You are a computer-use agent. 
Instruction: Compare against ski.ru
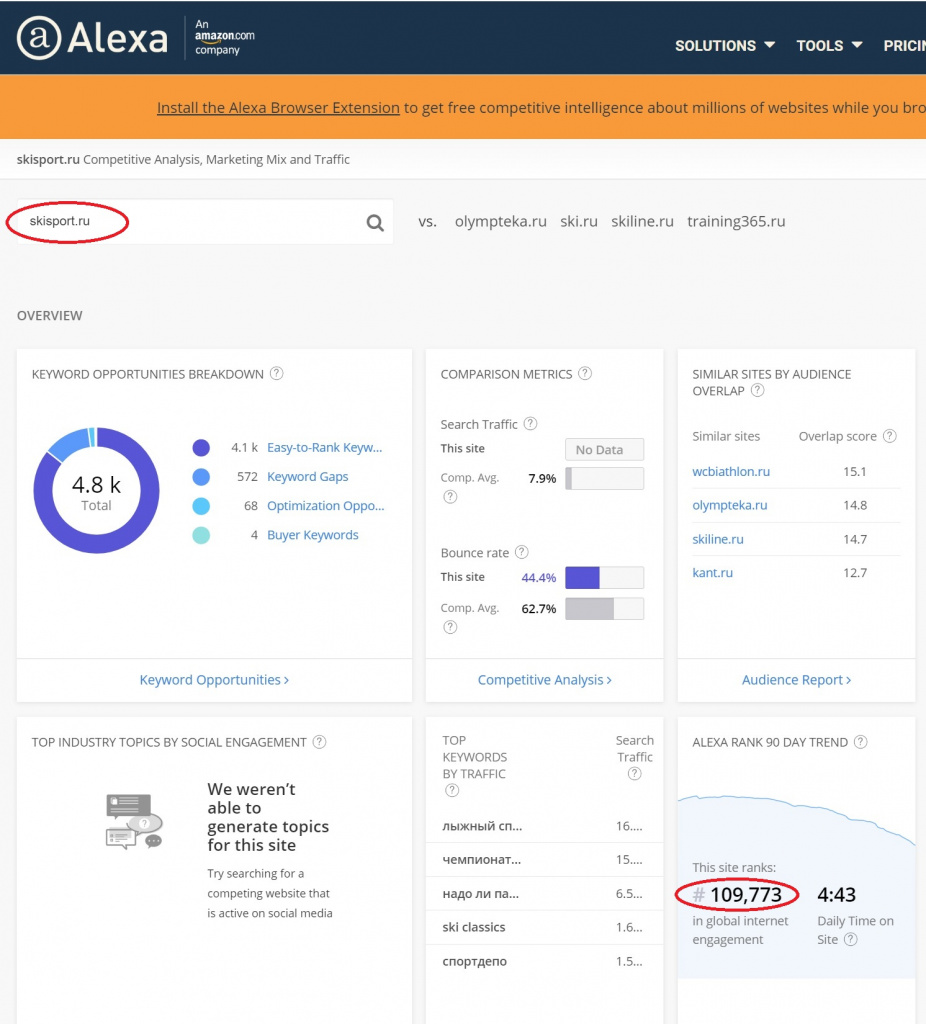click(x=579, y=221)
